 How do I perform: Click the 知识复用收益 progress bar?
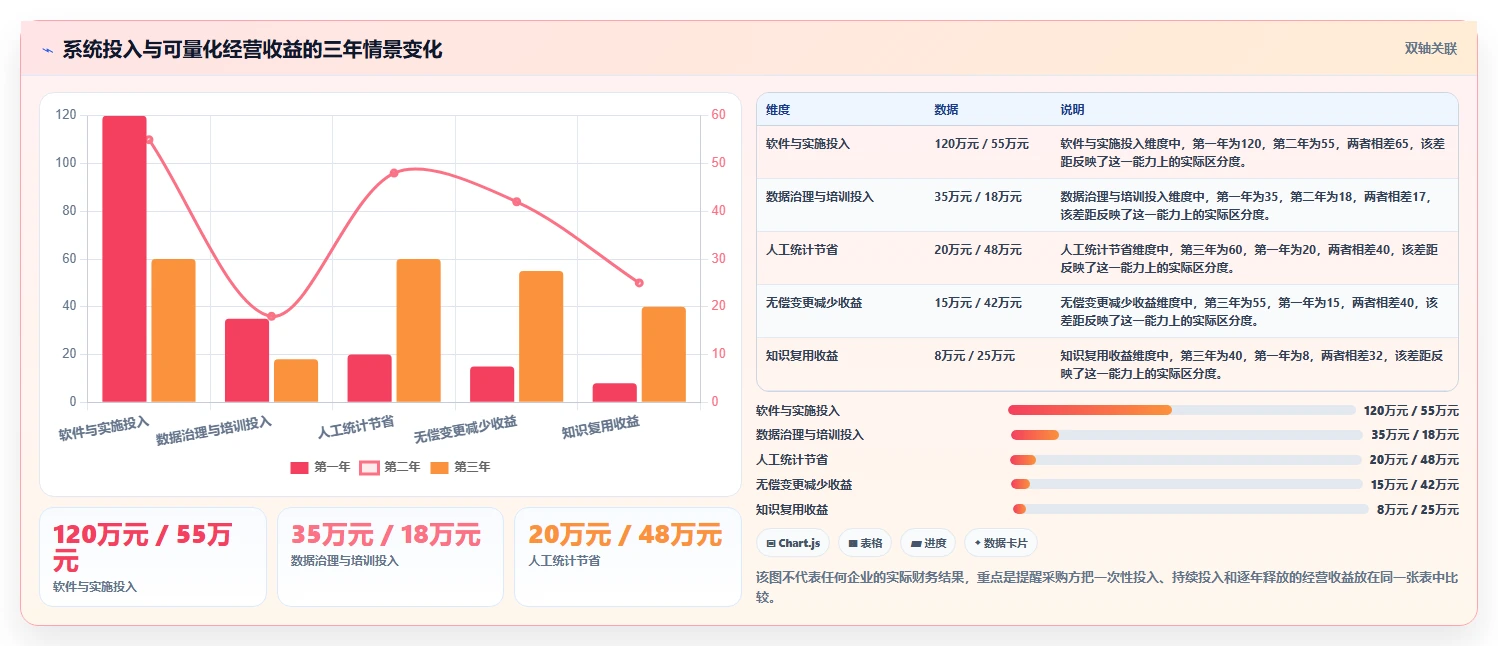(1190, 509)
